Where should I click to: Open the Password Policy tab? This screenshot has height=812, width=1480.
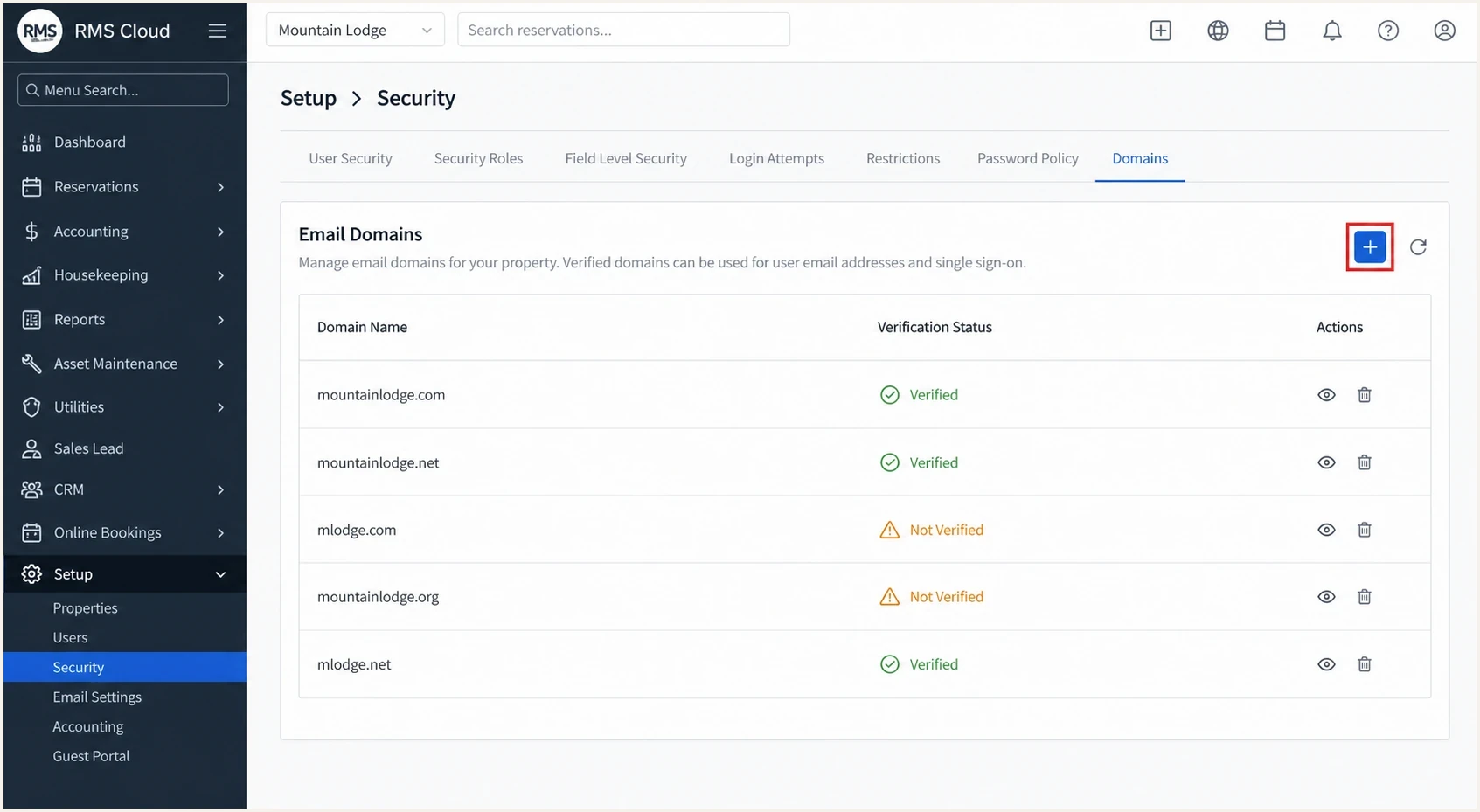click(x=1027, y=158)
